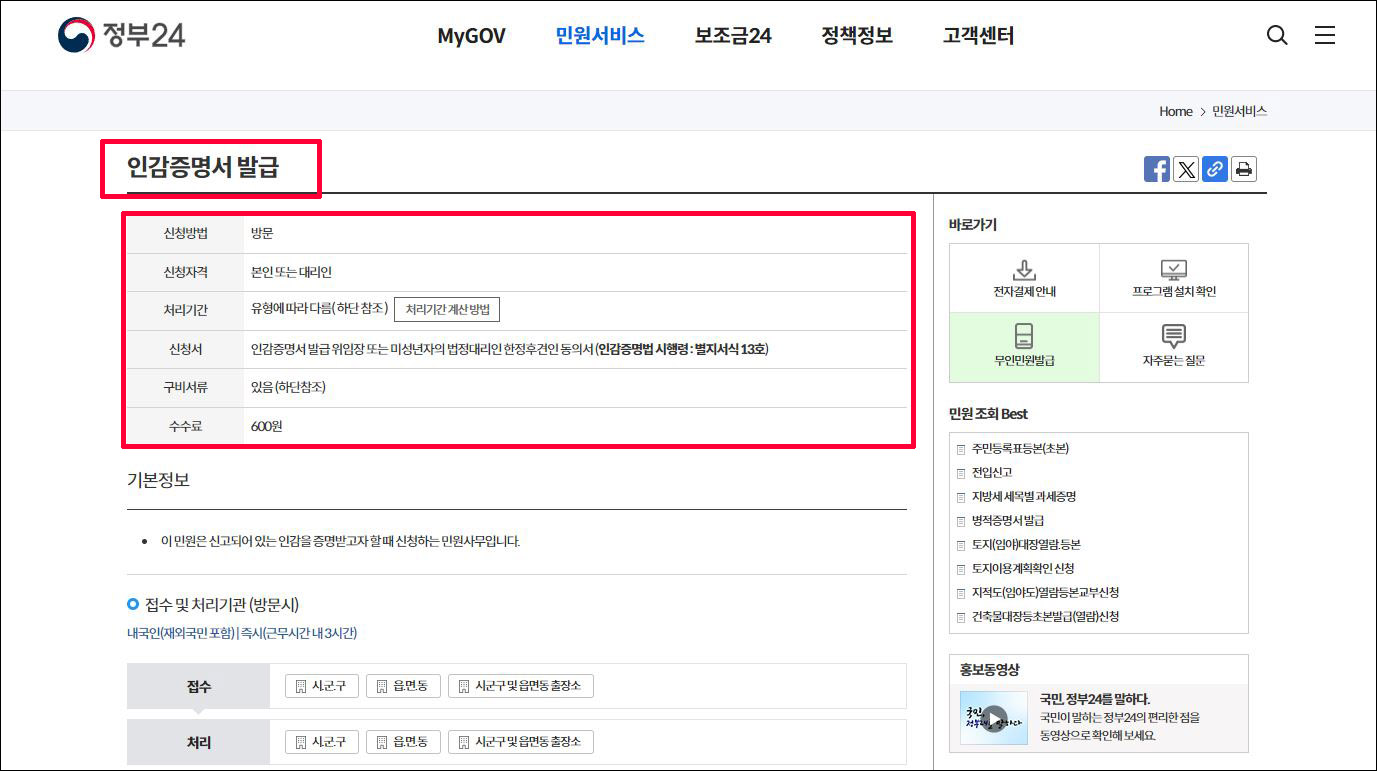The width and height of the screenshot is (1377, 771).
Task: Click 본인 또는 대리인 value
Action: point(291,272)
